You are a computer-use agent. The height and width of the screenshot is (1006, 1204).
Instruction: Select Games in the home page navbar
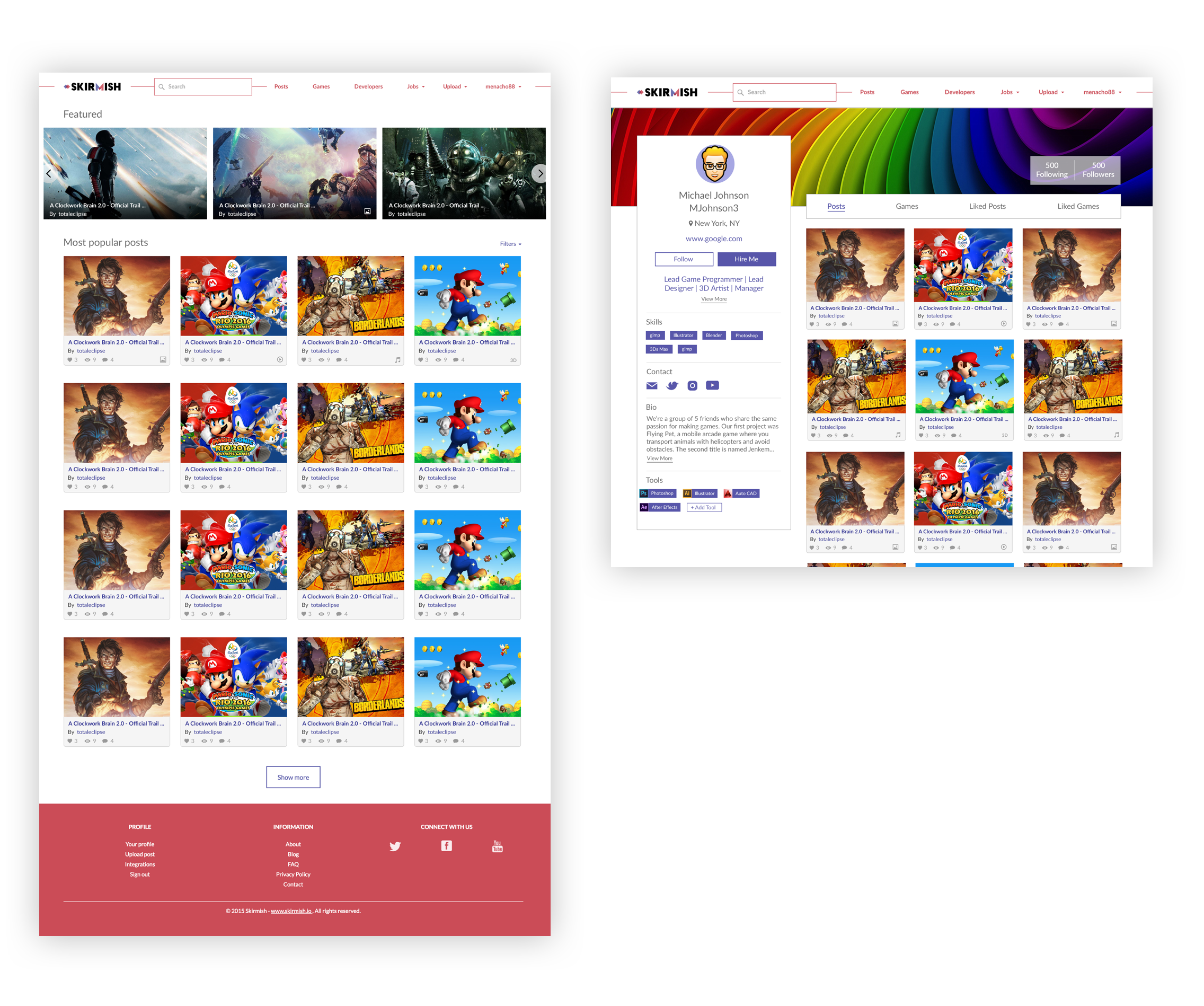coord(321,86)
